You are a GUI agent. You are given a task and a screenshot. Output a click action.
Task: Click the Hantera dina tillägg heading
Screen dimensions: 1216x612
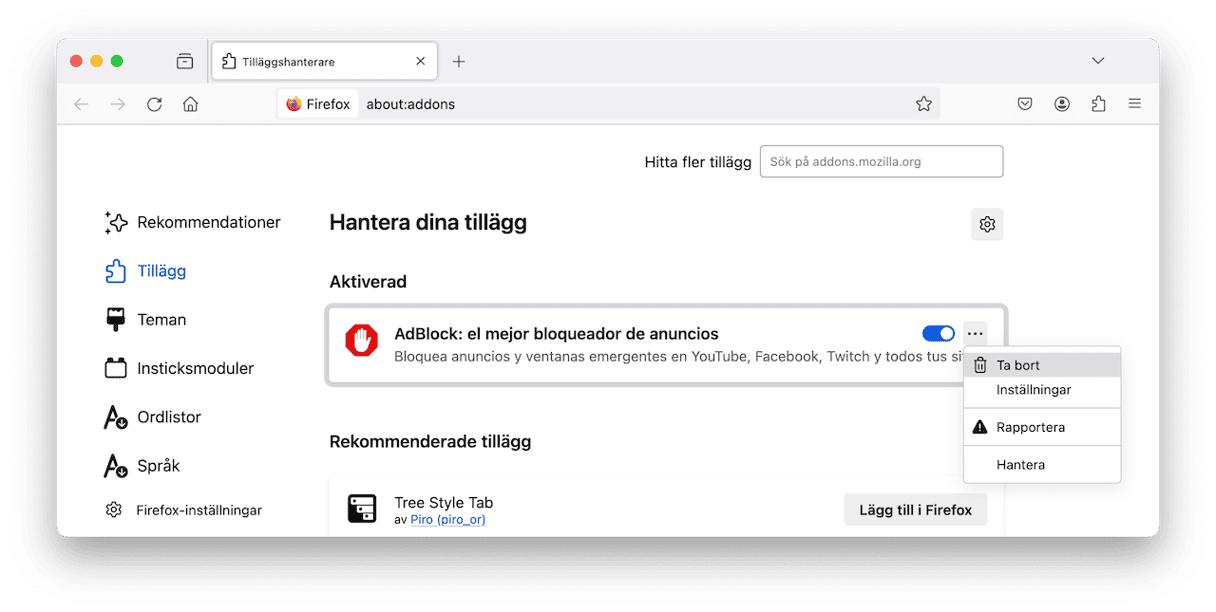click(x=428, y=223)
